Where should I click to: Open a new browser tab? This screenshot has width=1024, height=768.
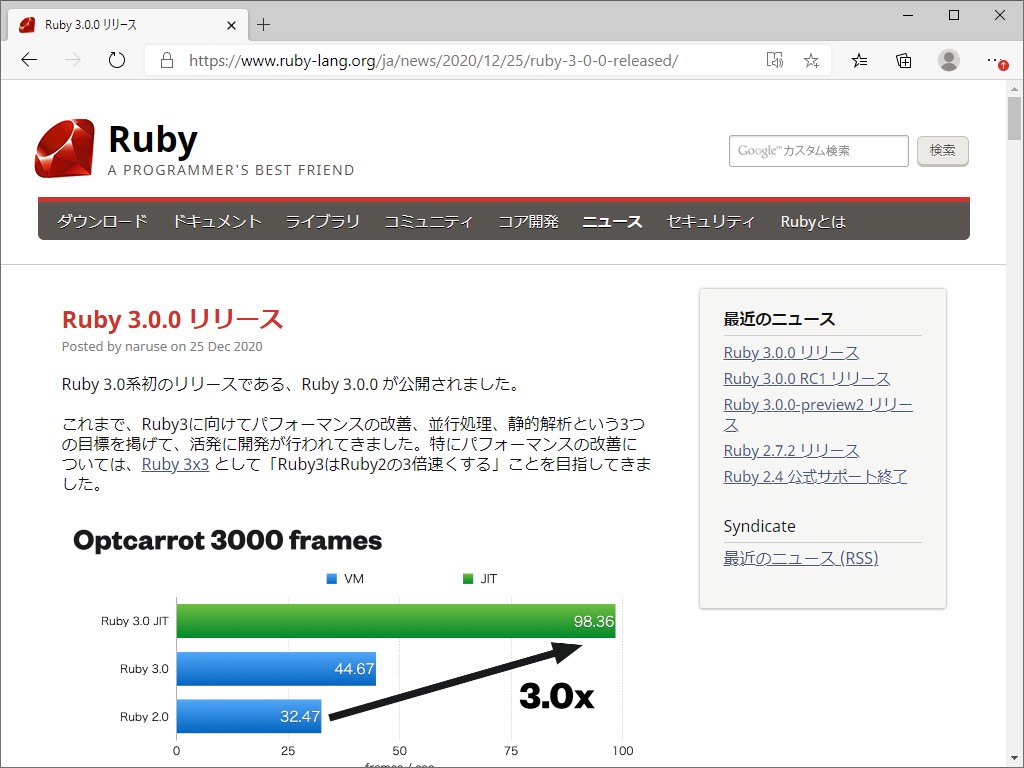pos(264,24)
